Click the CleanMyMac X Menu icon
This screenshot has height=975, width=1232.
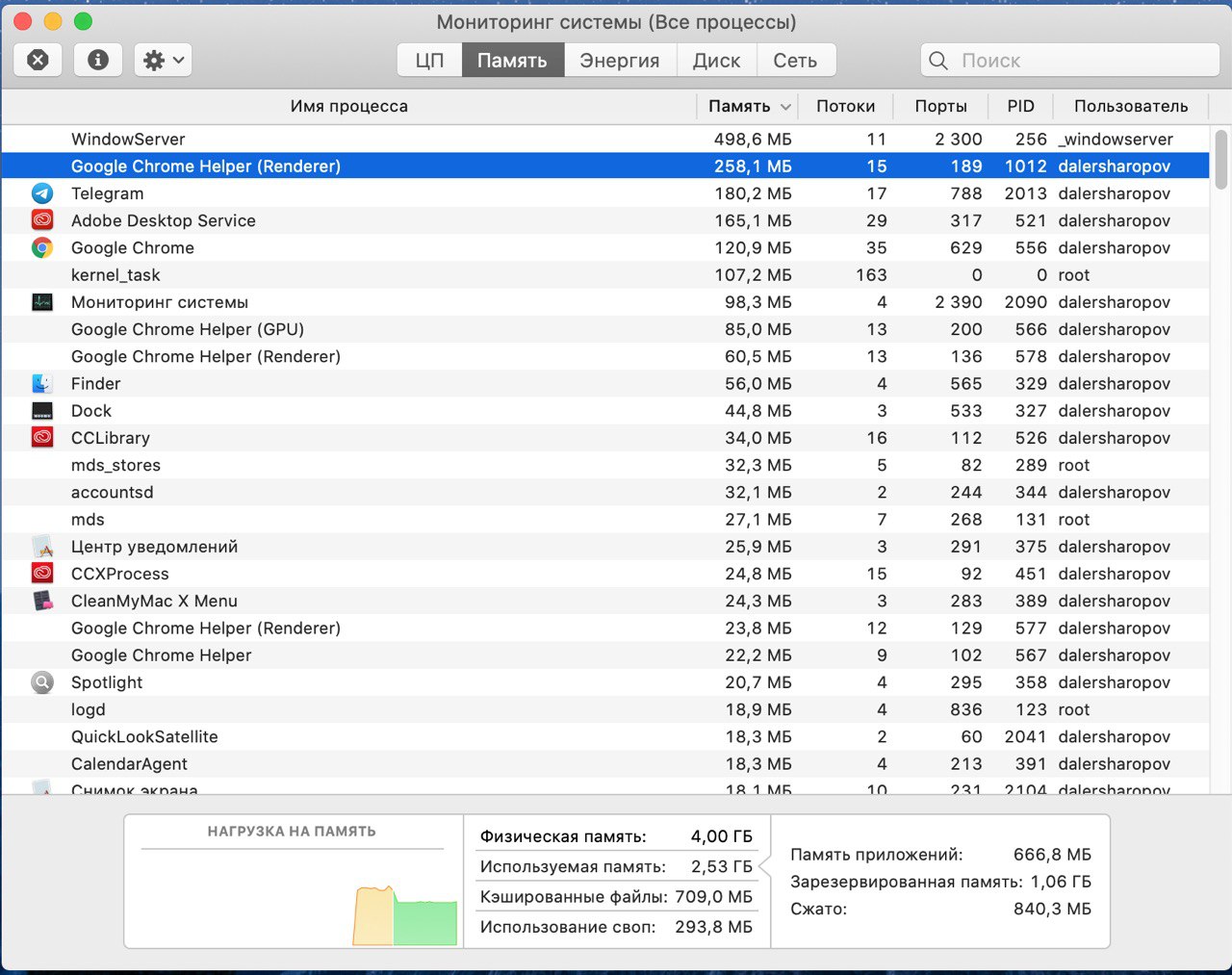pyautogui.click(x=42, y=601)
